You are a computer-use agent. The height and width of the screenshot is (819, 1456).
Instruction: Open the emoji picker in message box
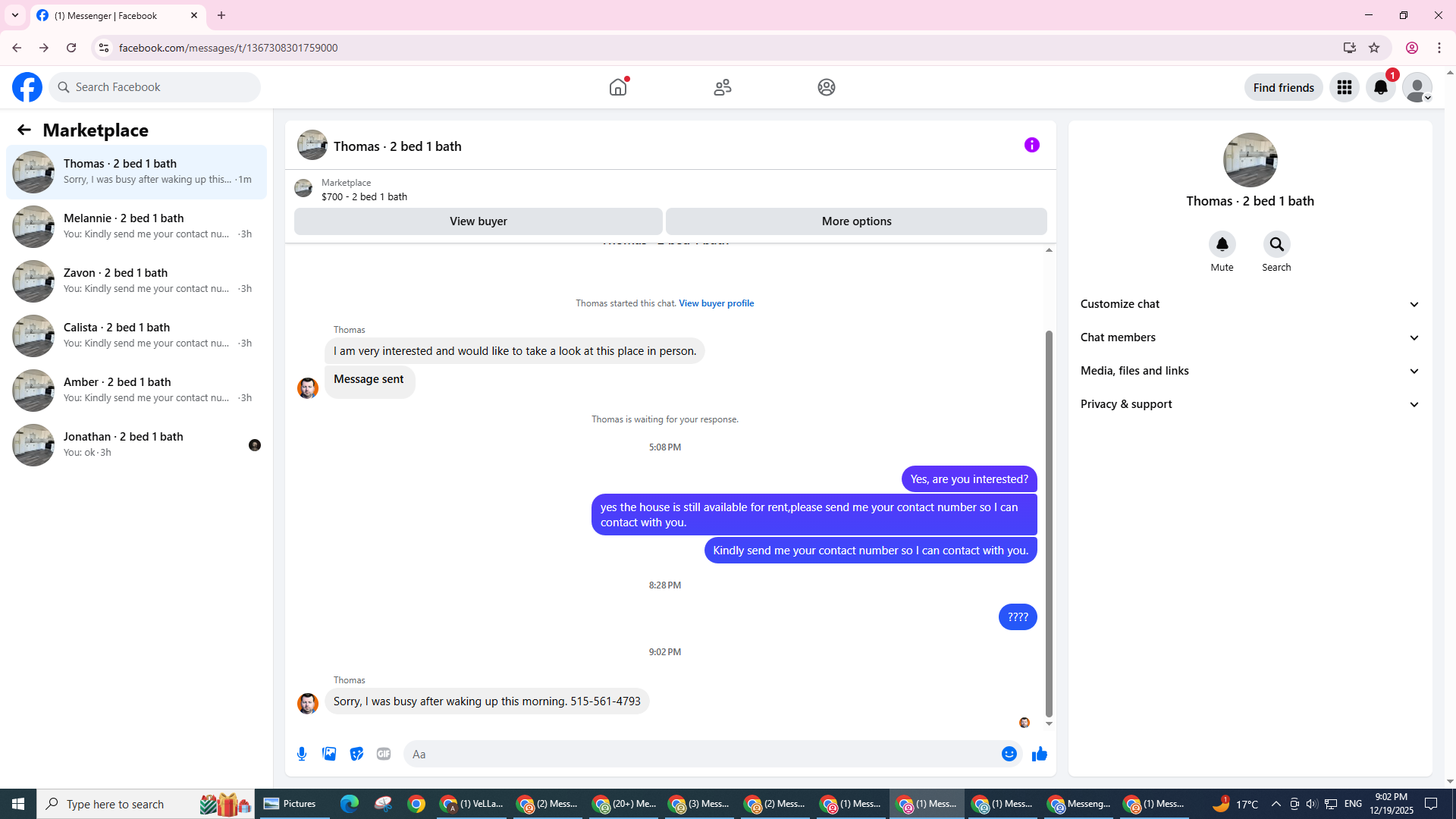(1009, 754)
